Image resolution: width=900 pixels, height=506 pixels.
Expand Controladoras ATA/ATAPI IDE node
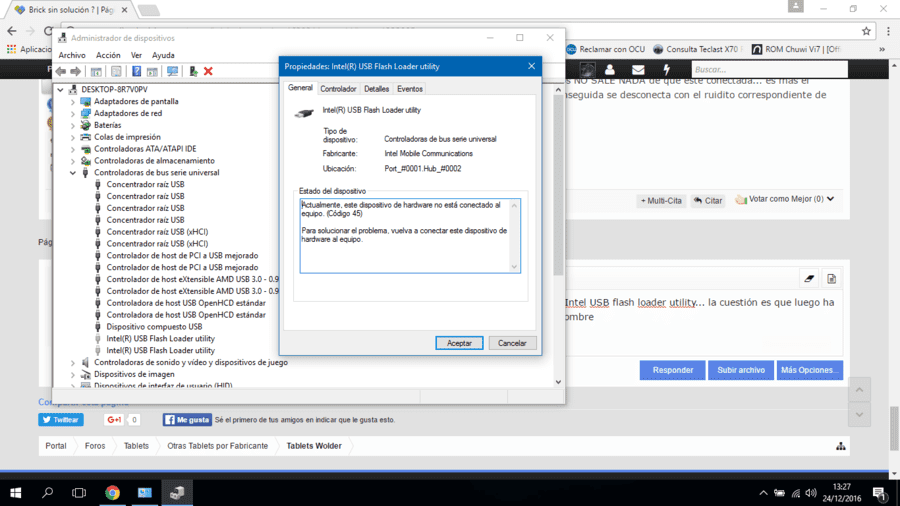(x=73, y=149)
